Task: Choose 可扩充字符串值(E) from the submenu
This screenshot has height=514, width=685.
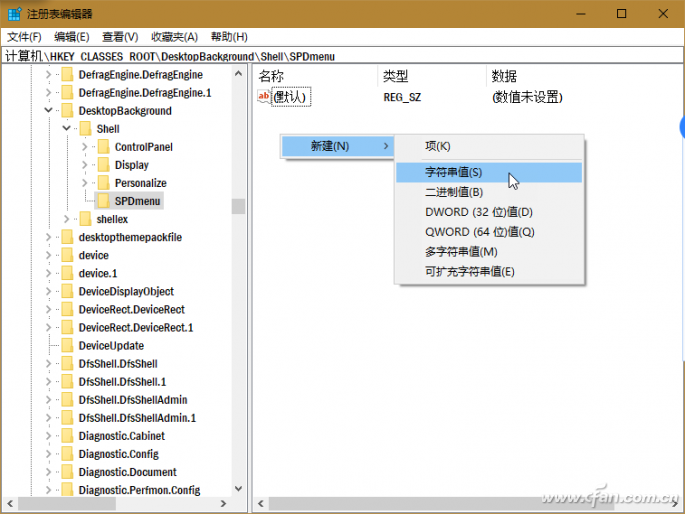Action: 489,272
